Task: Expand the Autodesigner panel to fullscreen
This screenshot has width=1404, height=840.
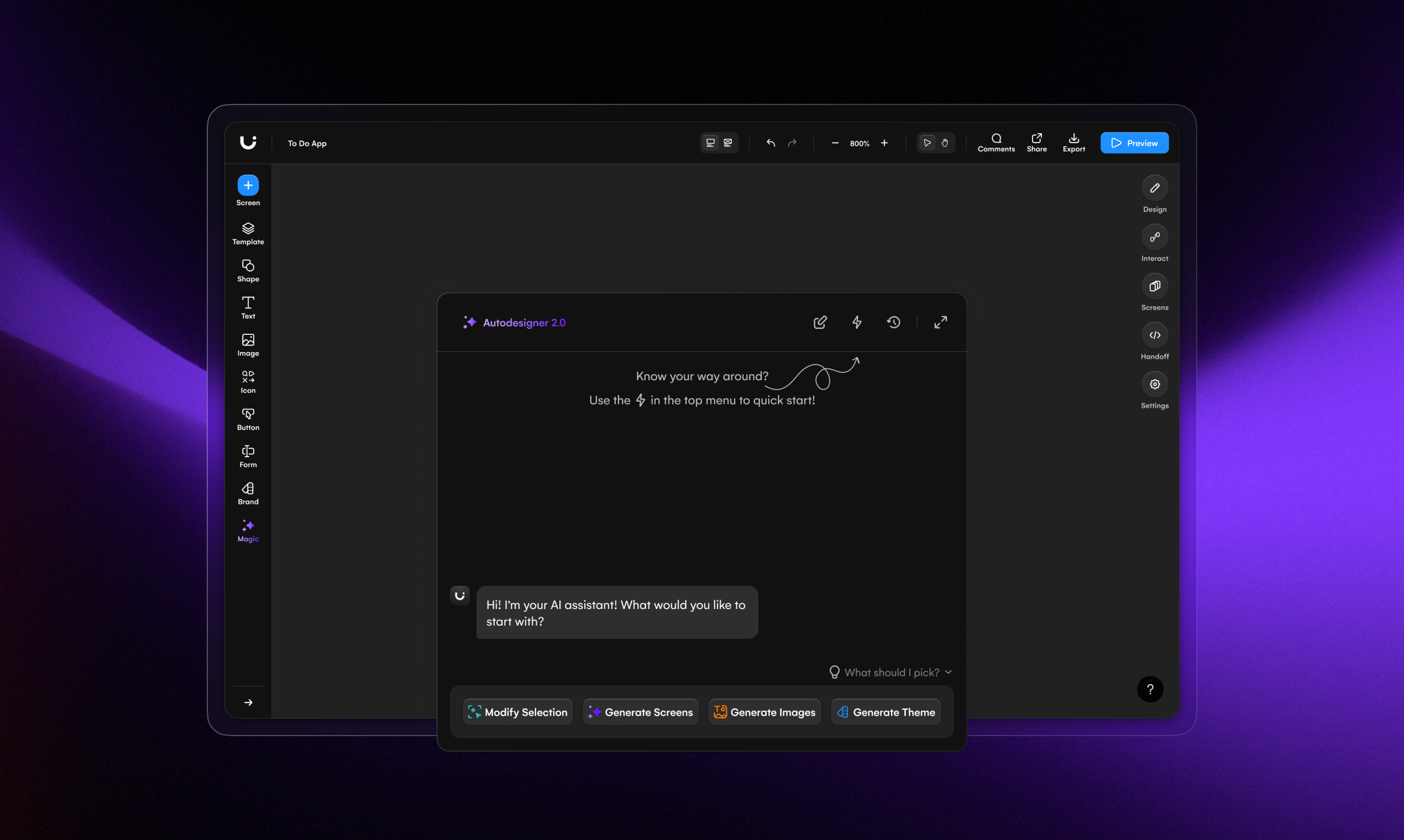Action: pos(940,322)
